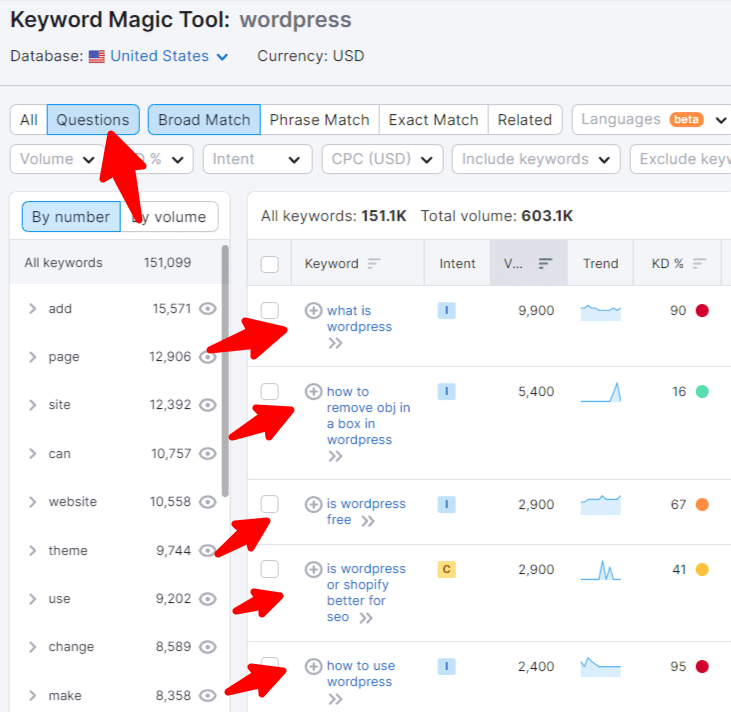This screenshot has width=731, height=712.
Task: Open the Volume filter dropdown
Action: (57, 159)
